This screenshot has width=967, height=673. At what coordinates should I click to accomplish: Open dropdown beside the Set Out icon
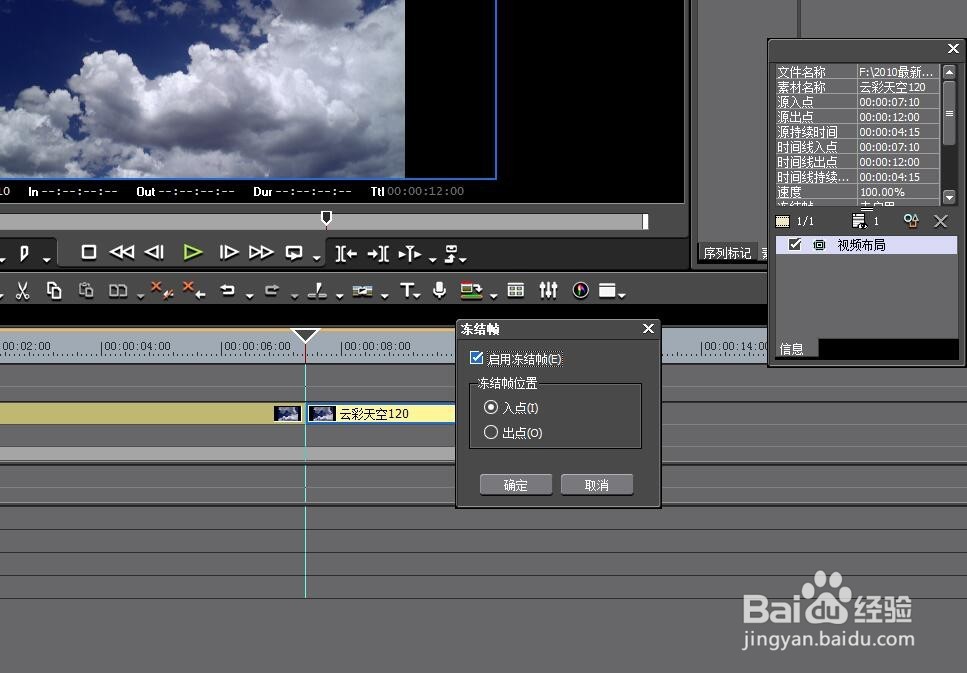click(x=47, y=259)
